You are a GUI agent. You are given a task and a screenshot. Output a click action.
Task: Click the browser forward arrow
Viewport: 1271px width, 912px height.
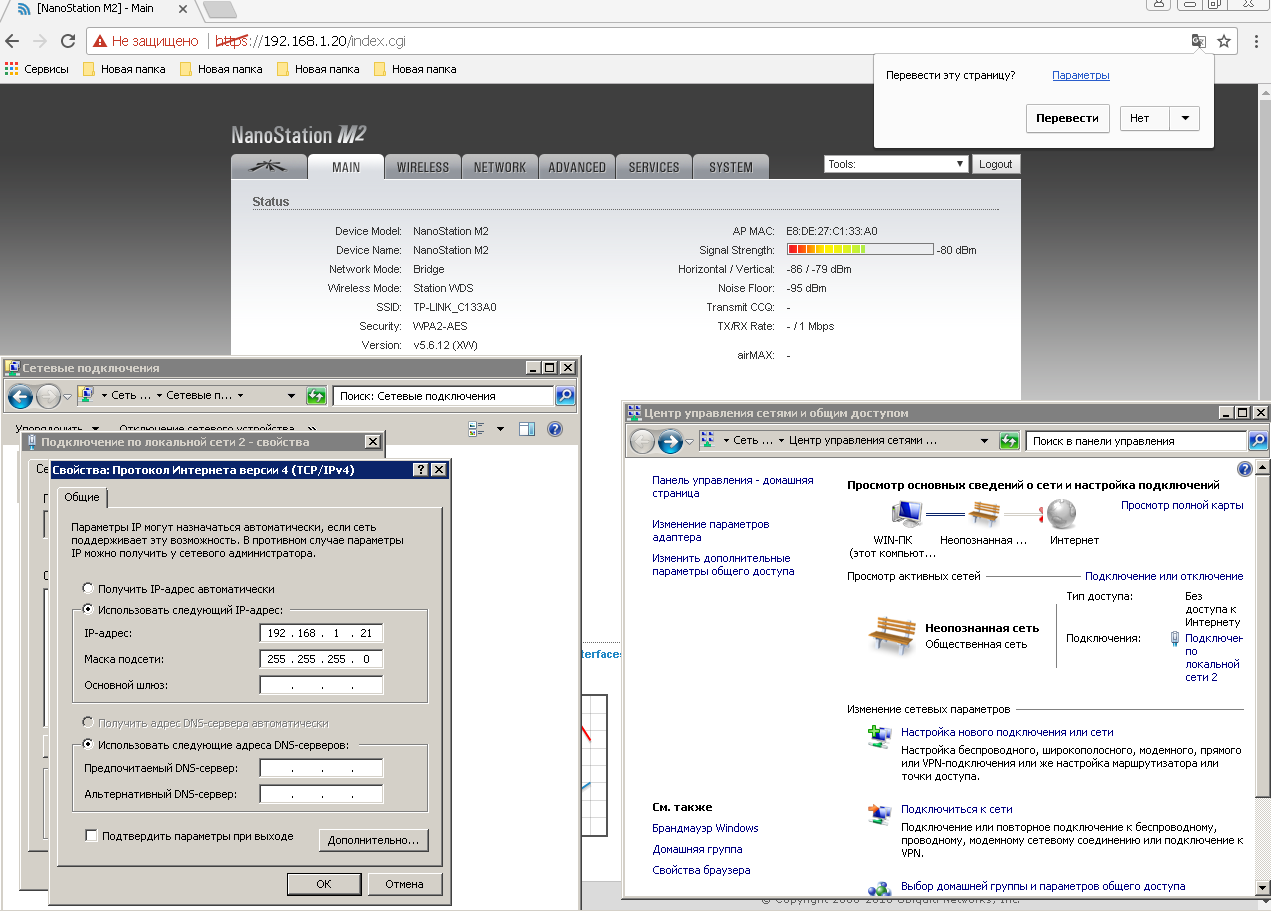click(x=40, y=41)
